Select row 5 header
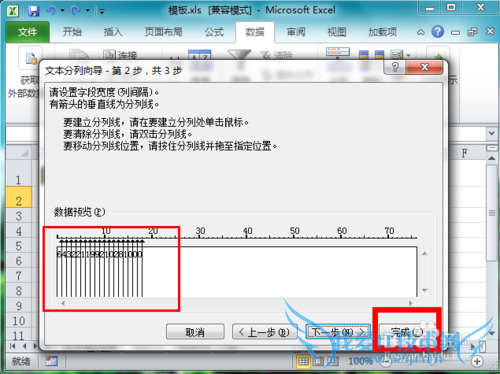 [x=19, y=246]
